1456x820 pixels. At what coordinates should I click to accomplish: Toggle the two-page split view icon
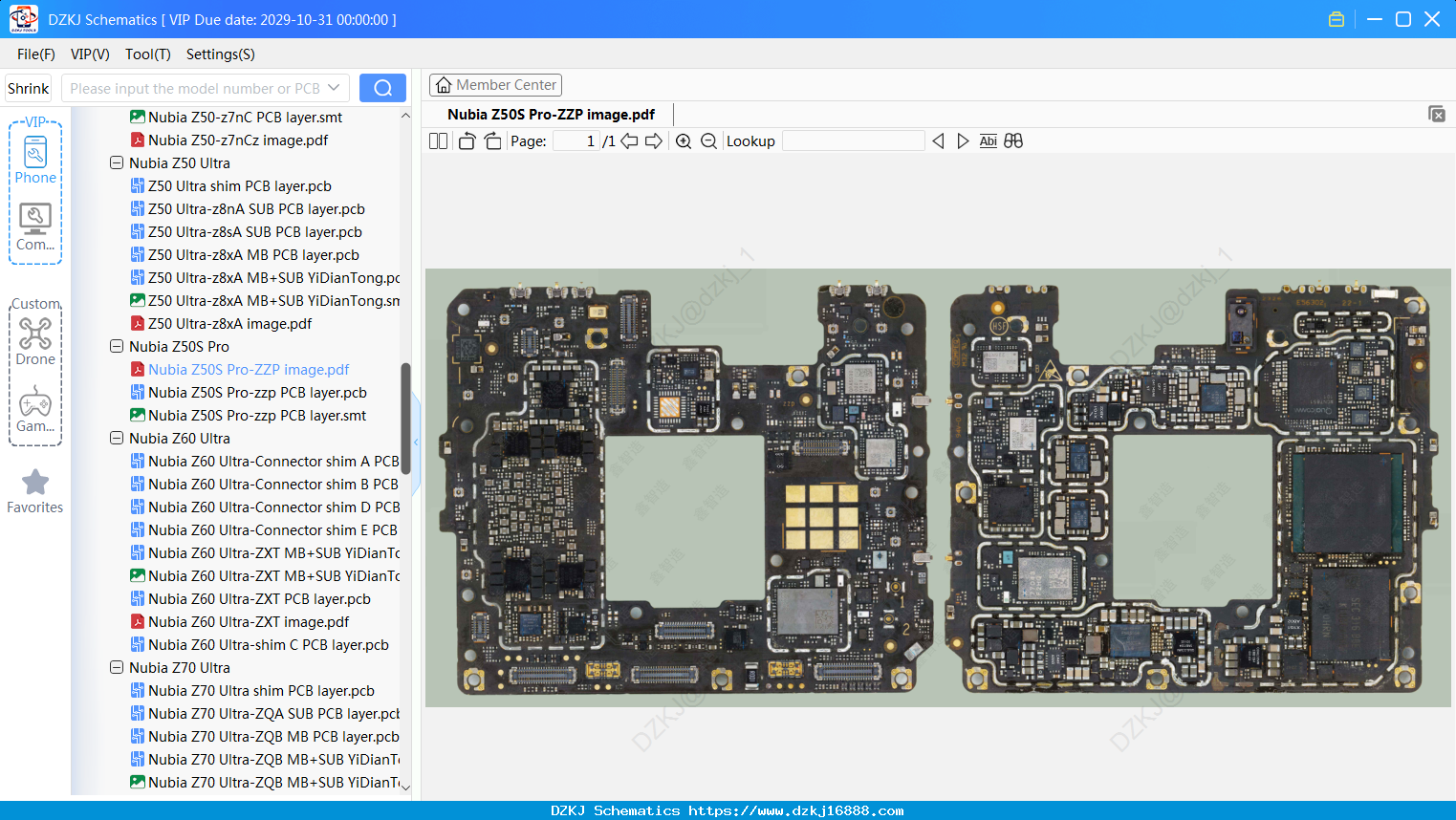coord(438,140)
